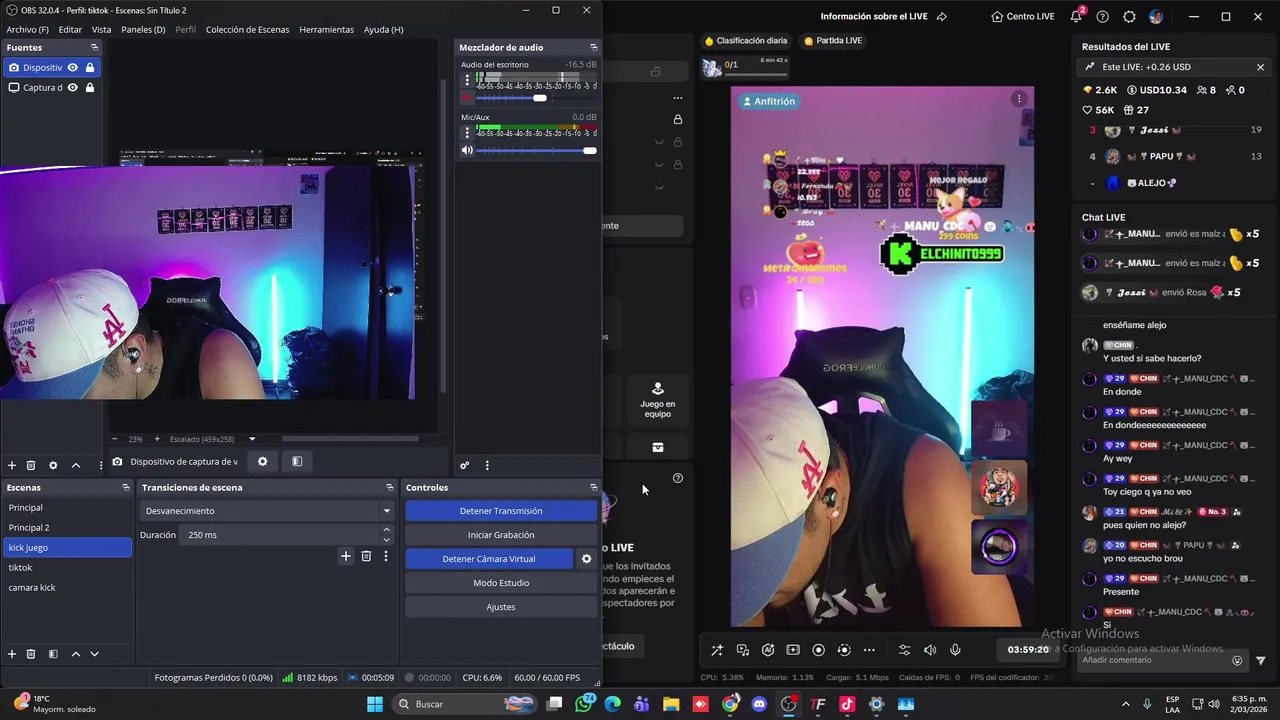
Task: Open Mic/Aux channel options menu
Action: 467,133
